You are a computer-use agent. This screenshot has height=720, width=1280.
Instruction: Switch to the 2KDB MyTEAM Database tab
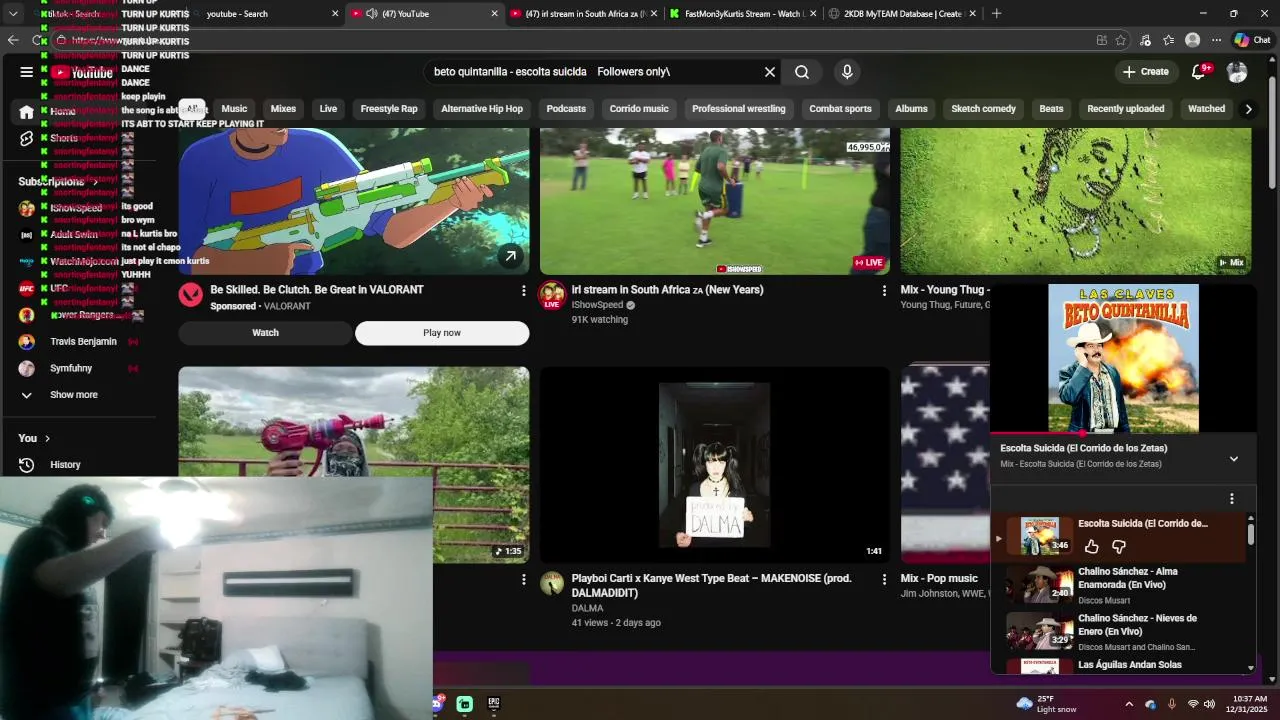901,14
